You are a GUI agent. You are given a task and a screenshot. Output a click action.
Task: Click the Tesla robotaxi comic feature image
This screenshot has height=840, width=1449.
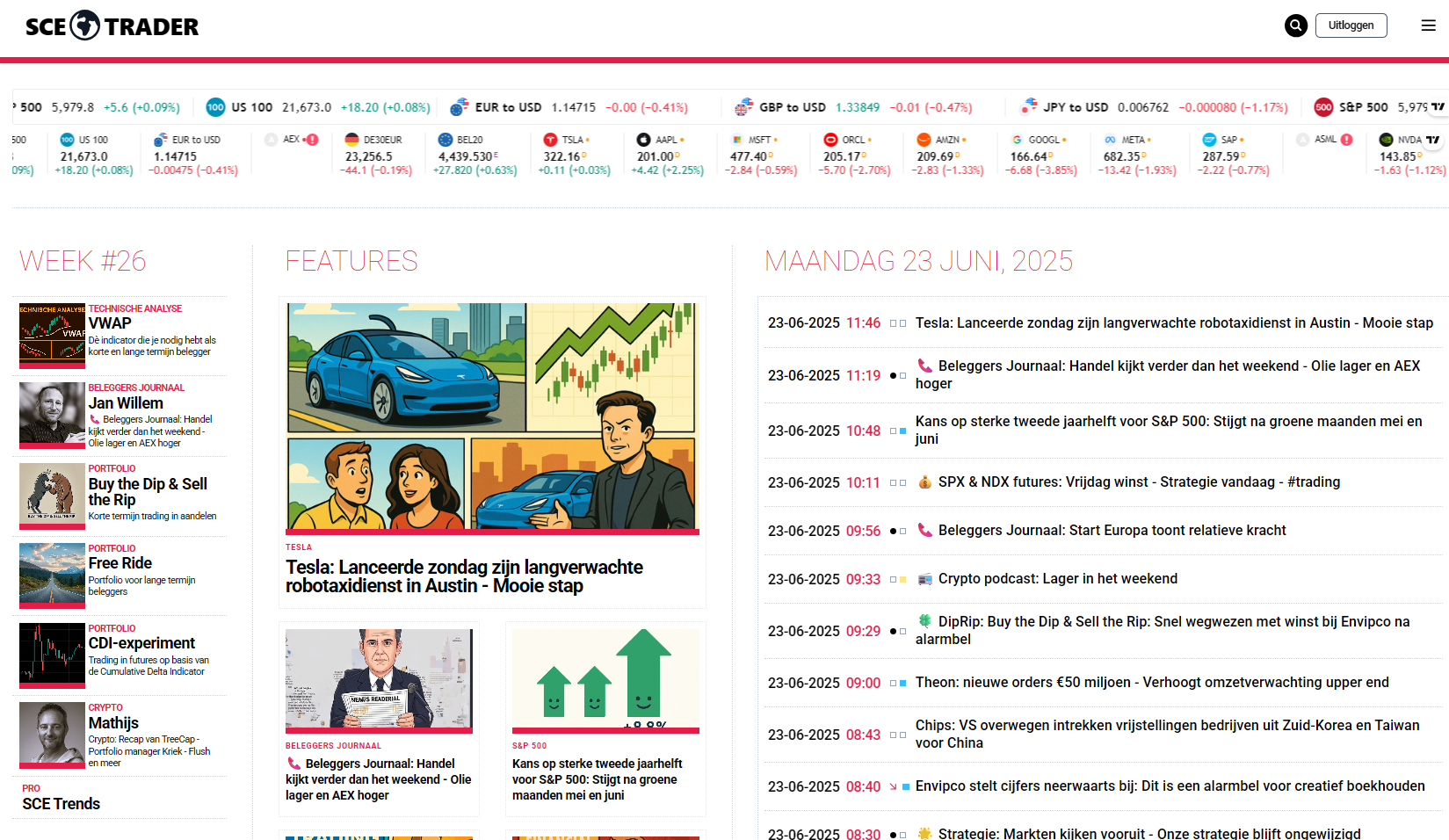click(492, 418)
